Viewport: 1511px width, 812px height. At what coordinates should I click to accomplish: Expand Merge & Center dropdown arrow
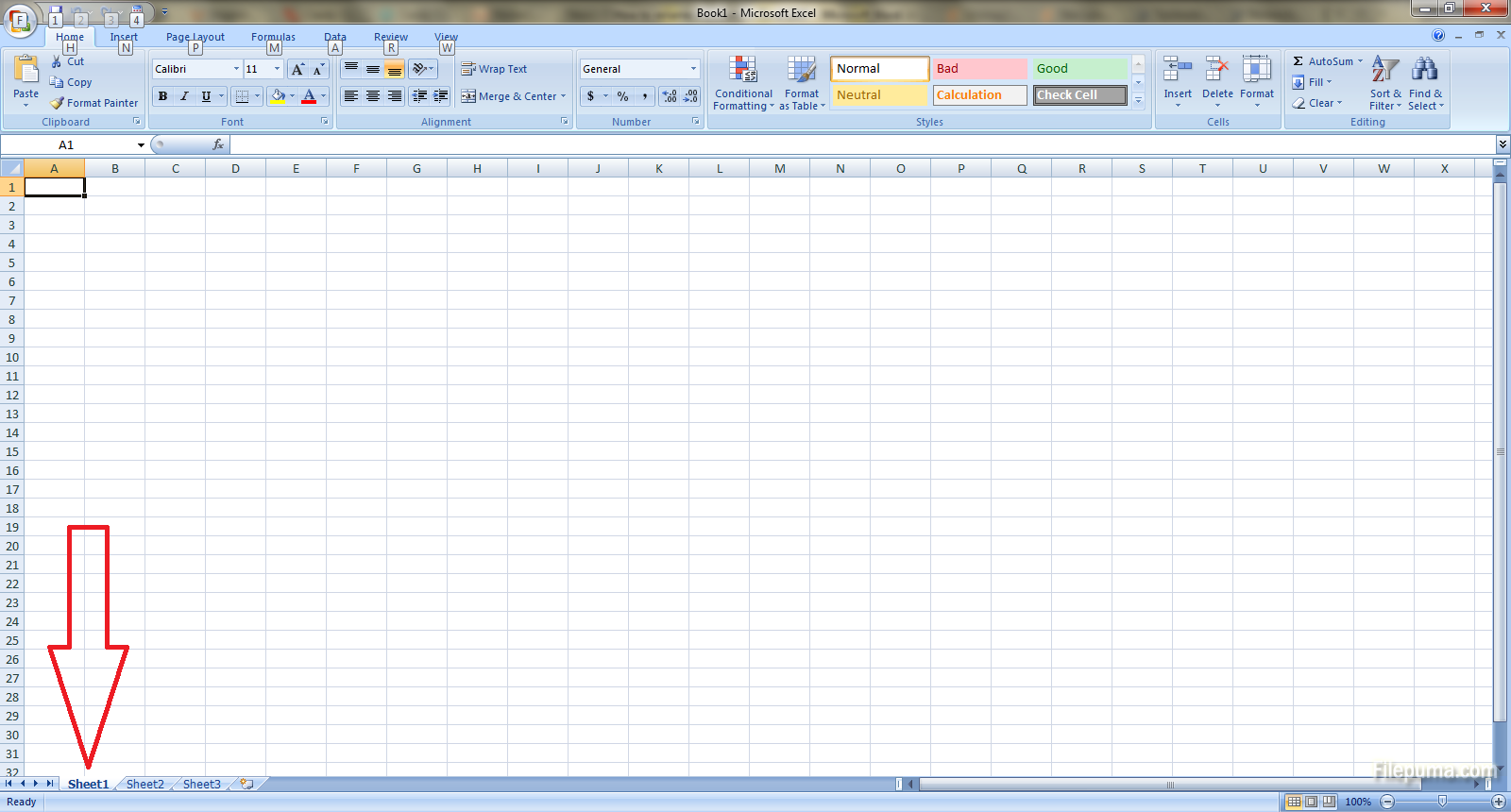pos(563,96)
